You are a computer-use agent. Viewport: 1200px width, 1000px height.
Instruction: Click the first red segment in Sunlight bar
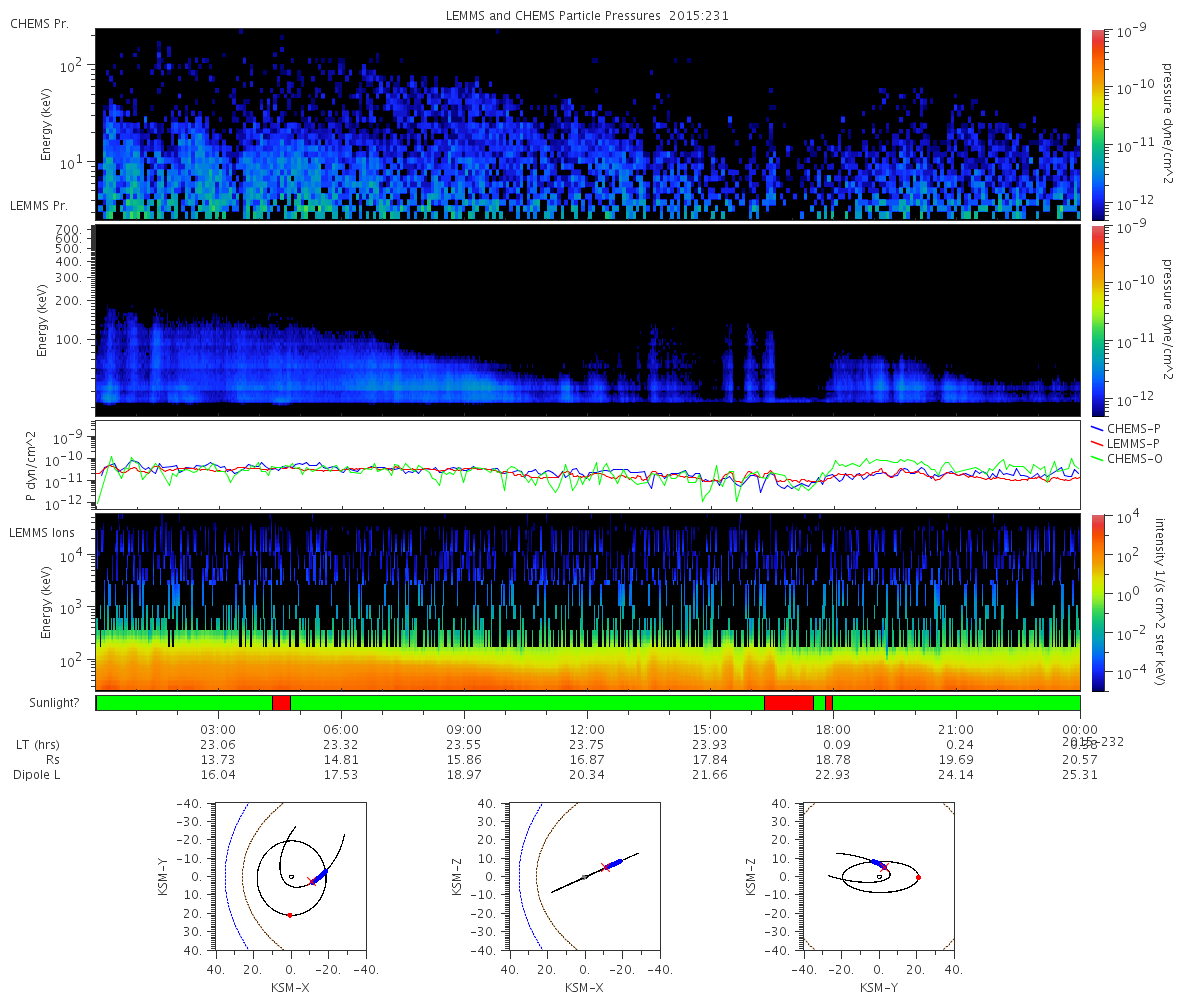tap(281, 703)
